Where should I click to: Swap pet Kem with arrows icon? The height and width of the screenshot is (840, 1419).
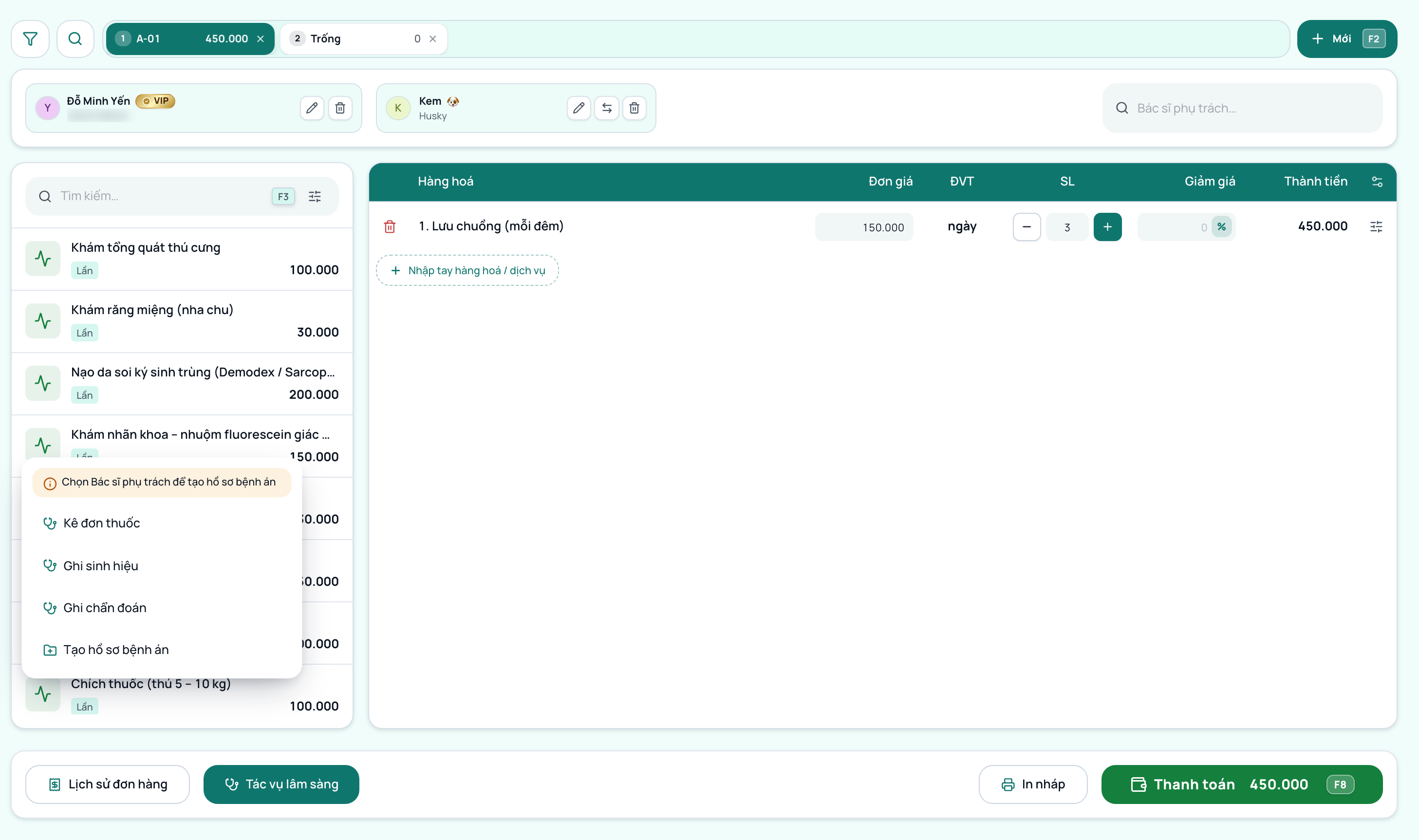[x=607, y=108]
